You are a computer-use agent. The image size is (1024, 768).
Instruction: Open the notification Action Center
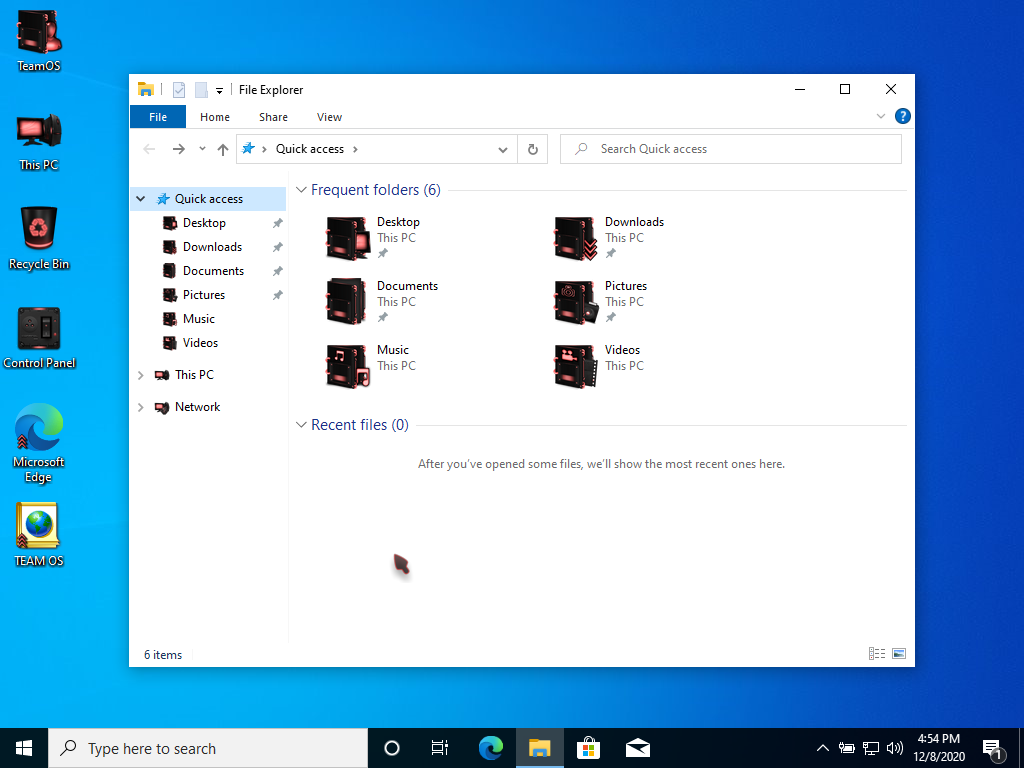(994, 750)
